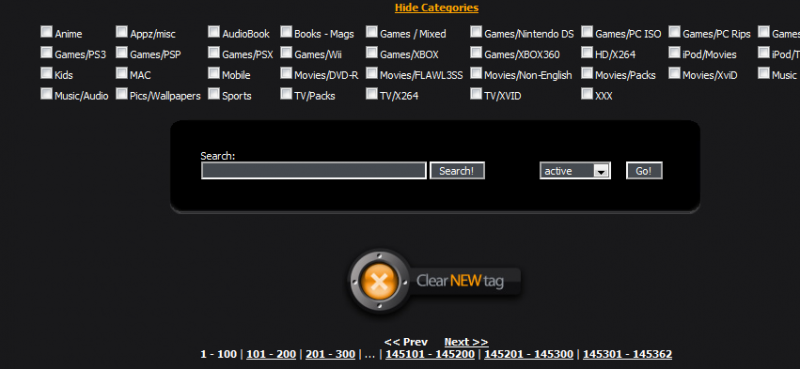Tick the MAC category checkbox
The width and height of the screenshot is (800, 369).
click(x=121, y=73)
